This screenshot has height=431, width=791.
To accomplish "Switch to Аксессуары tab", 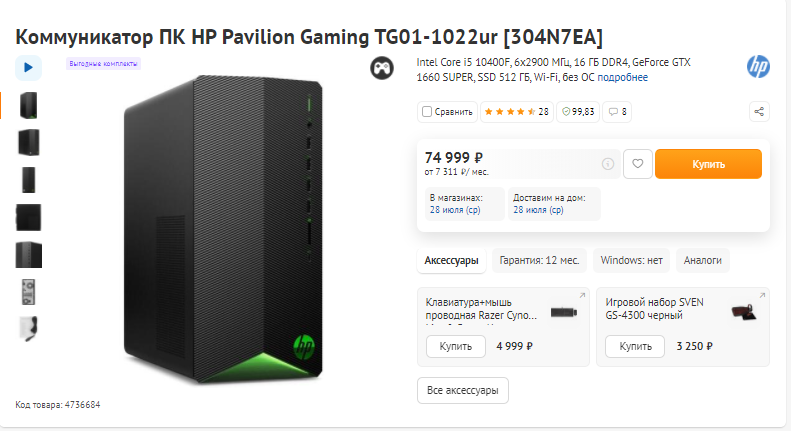I will tap(451, 260).
